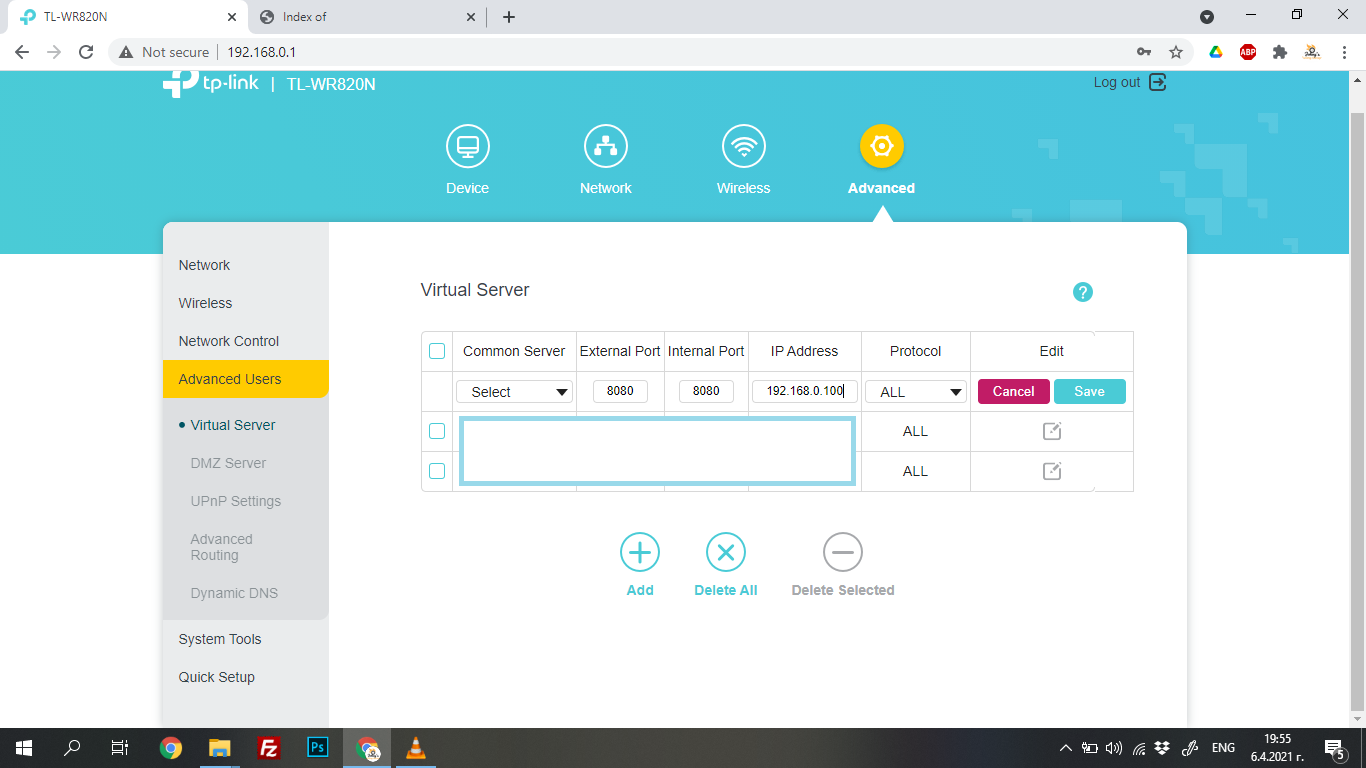The image size is (1366, 768).
Task: Click the Cancel button
Action: (1013, 391)
